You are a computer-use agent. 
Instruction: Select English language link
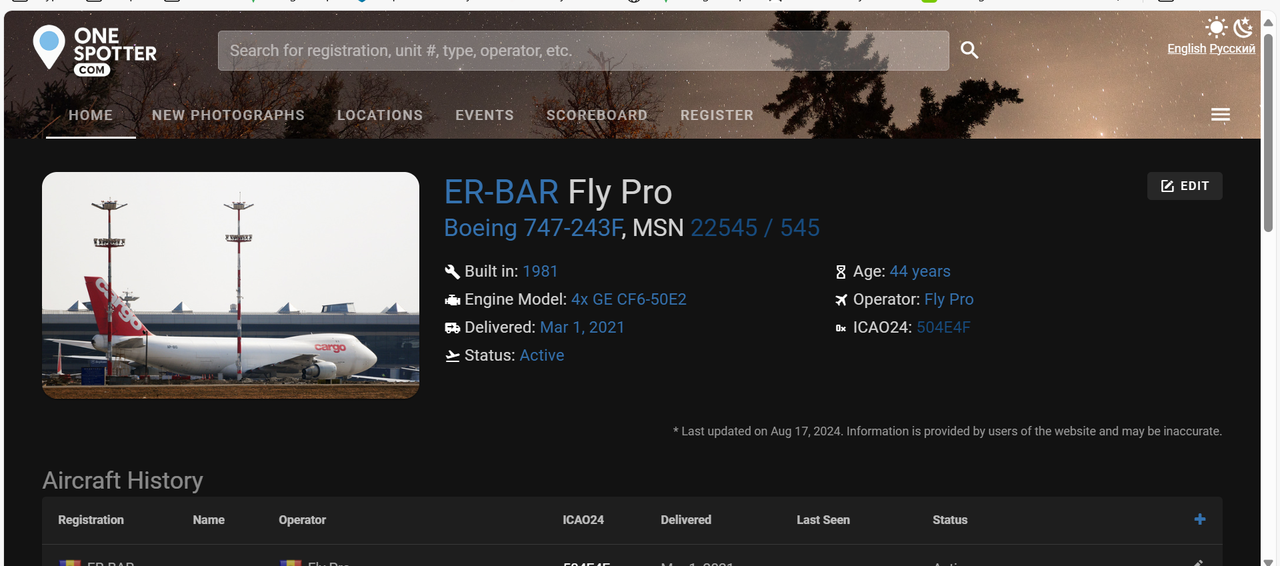point(1187,48)
